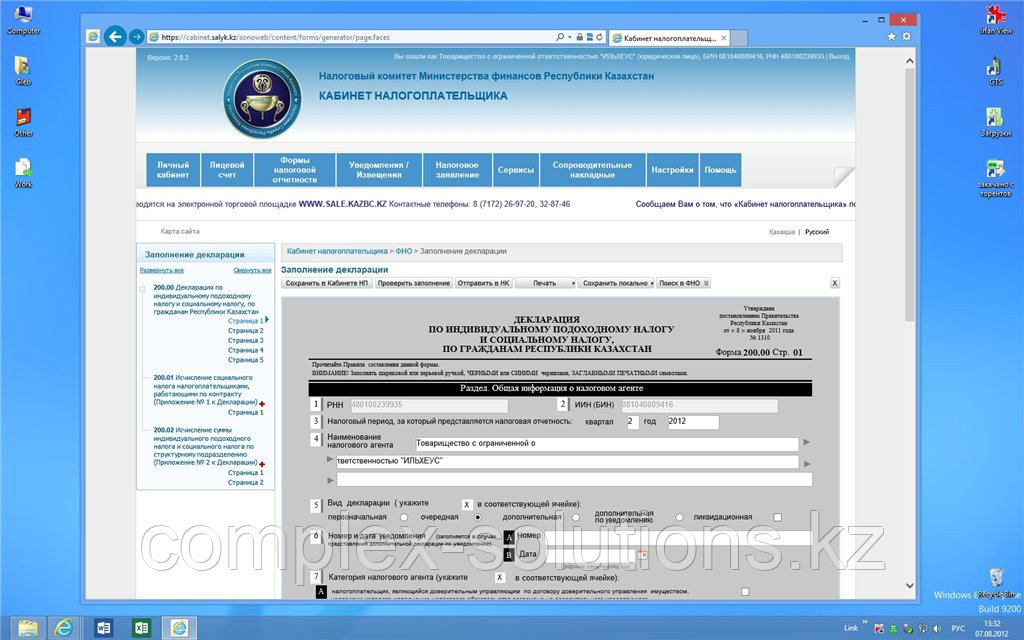The width and height of the screenshot is (1024, 640).
Task: Open Excel from the taskbar
Action: tap(141, 628)
